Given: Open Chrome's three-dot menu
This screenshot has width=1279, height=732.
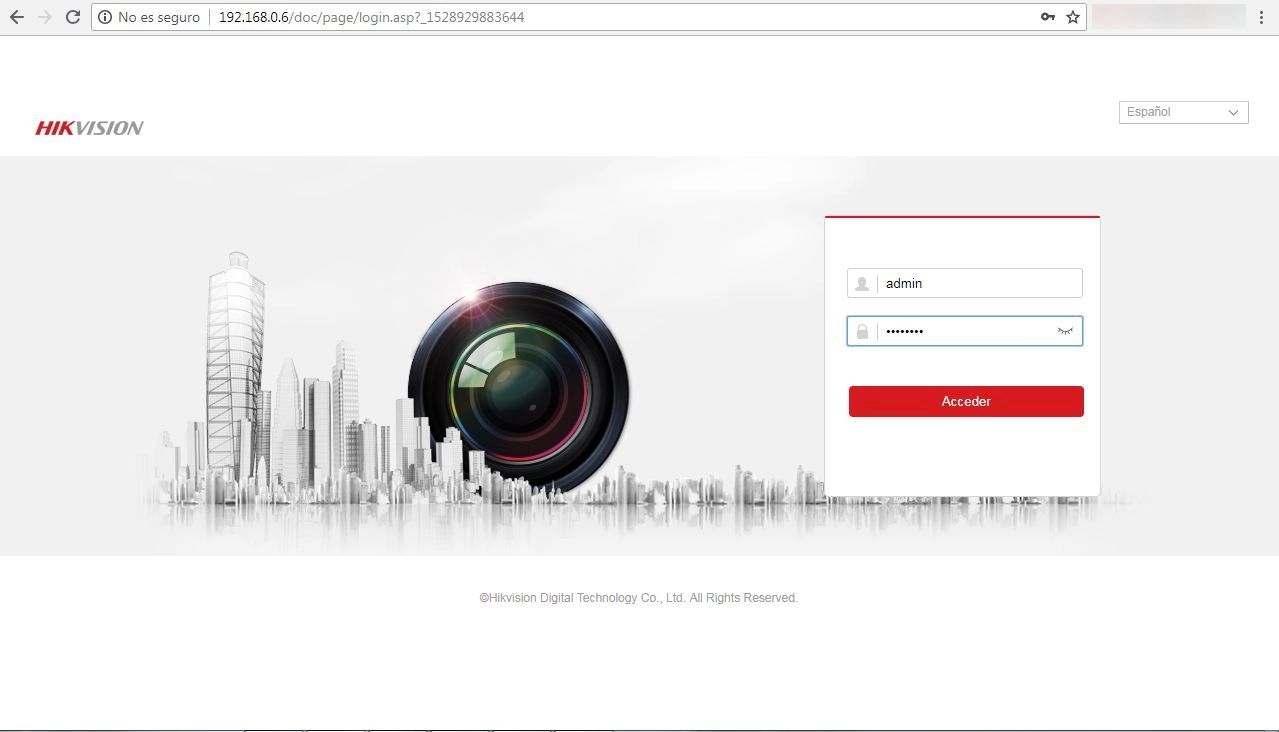Looking at the screenshot, I should point(1262,16).
